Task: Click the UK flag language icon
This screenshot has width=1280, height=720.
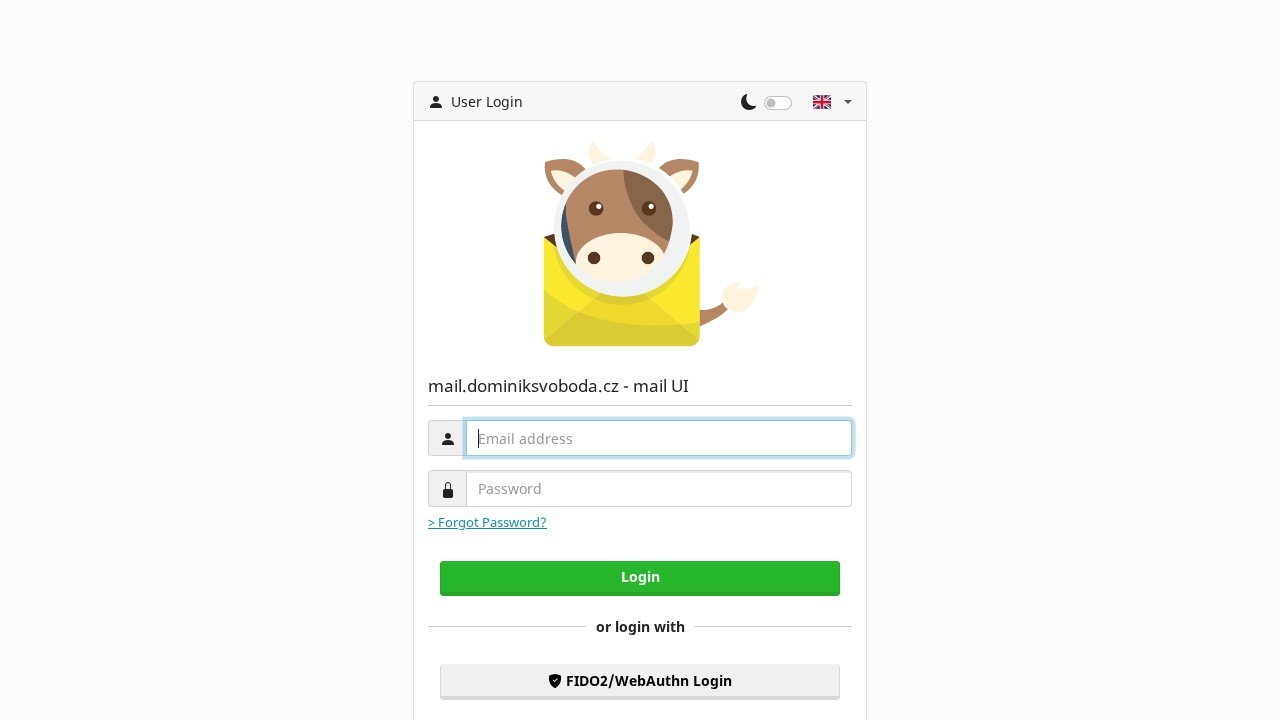Action: [822, 102]
